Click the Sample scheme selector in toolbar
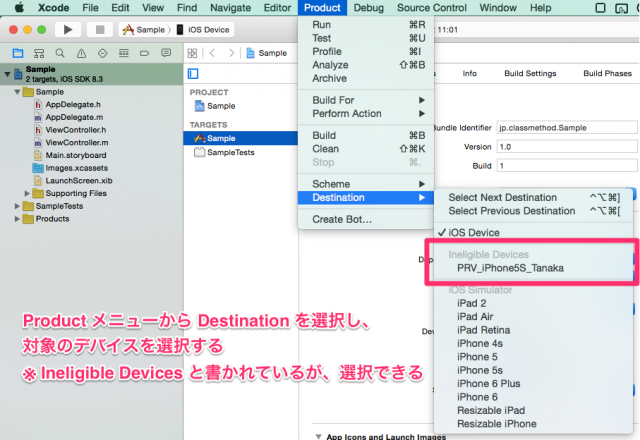 144,30
